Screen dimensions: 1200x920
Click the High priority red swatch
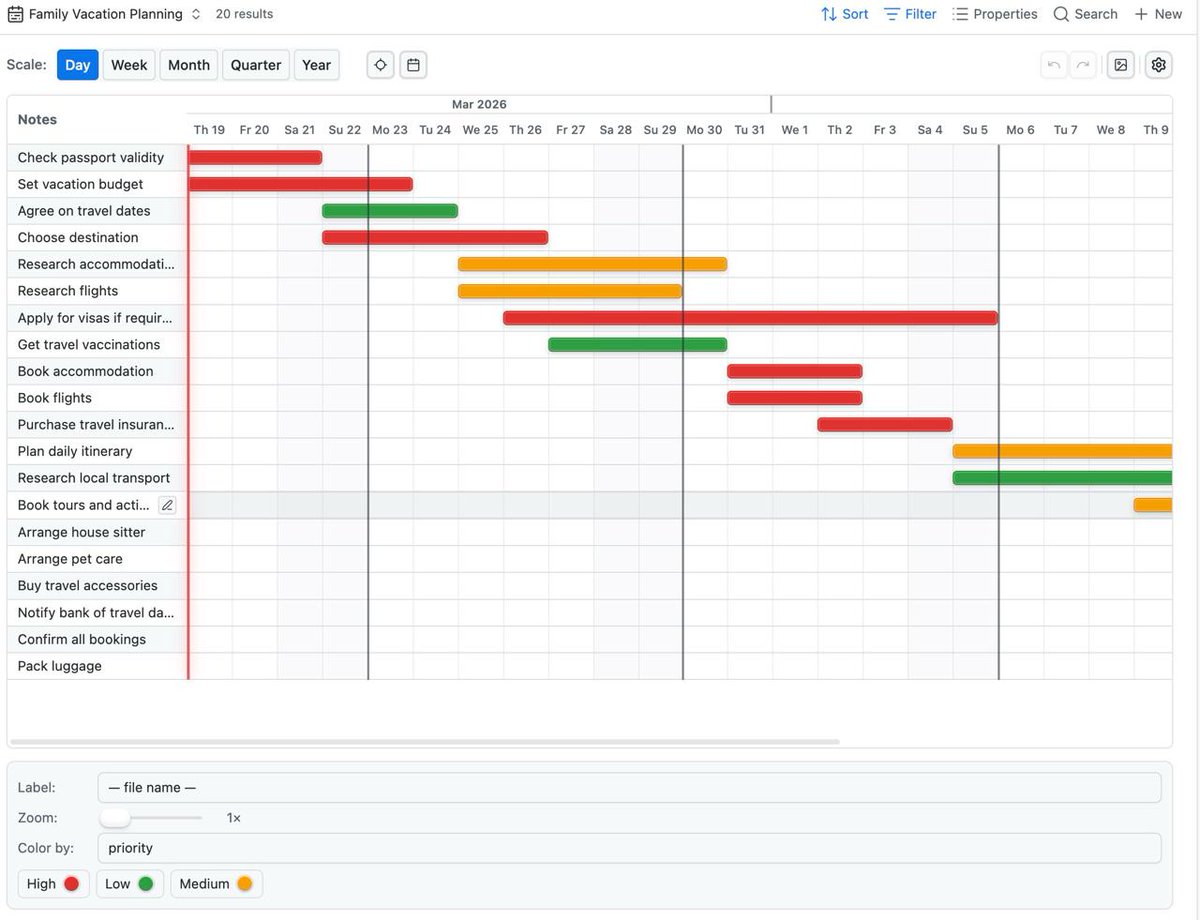[71, 884]
